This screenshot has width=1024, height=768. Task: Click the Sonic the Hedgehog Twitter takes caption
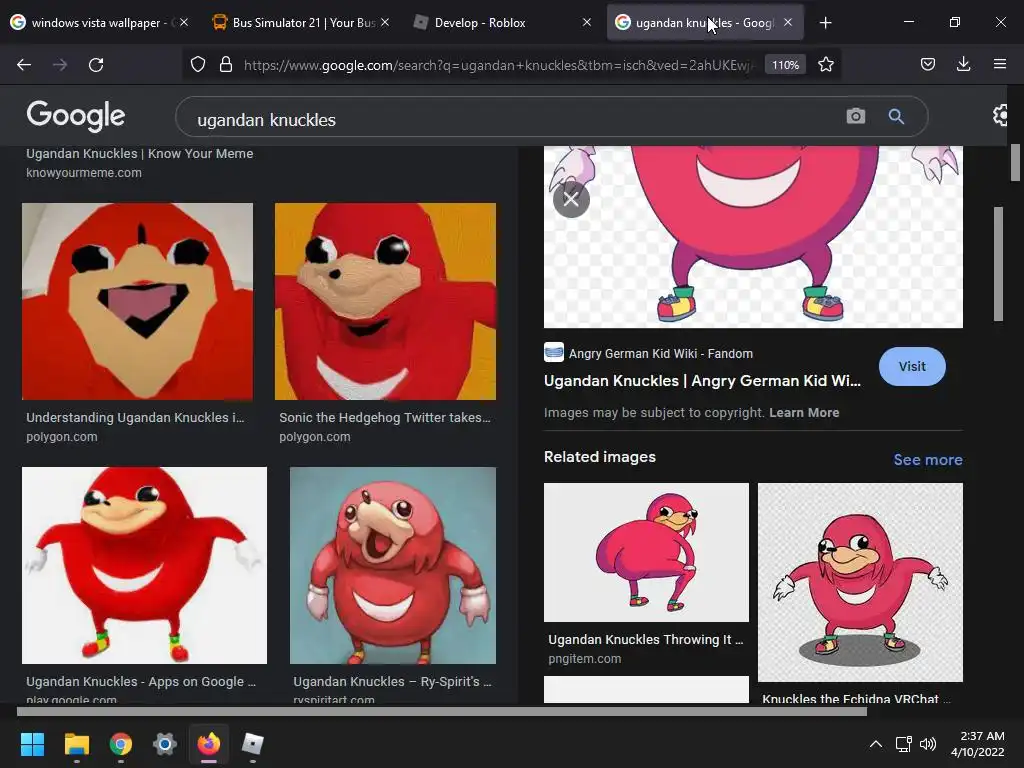(385, 417)
